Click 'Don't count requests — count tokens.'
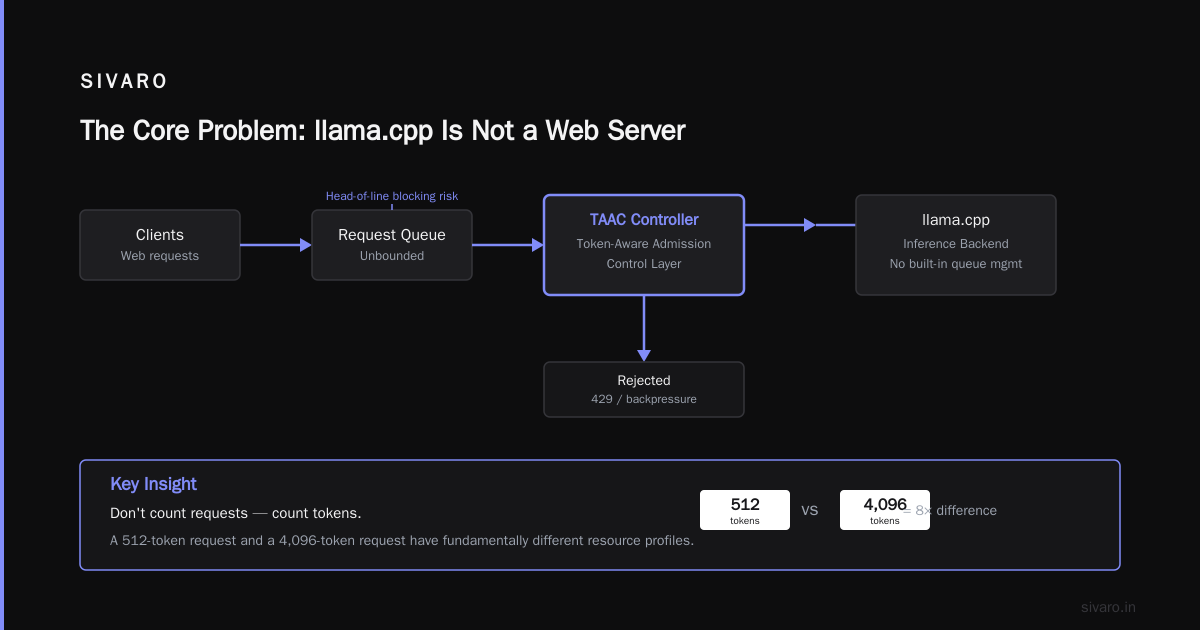1200x630 pixels. (236, 513)
